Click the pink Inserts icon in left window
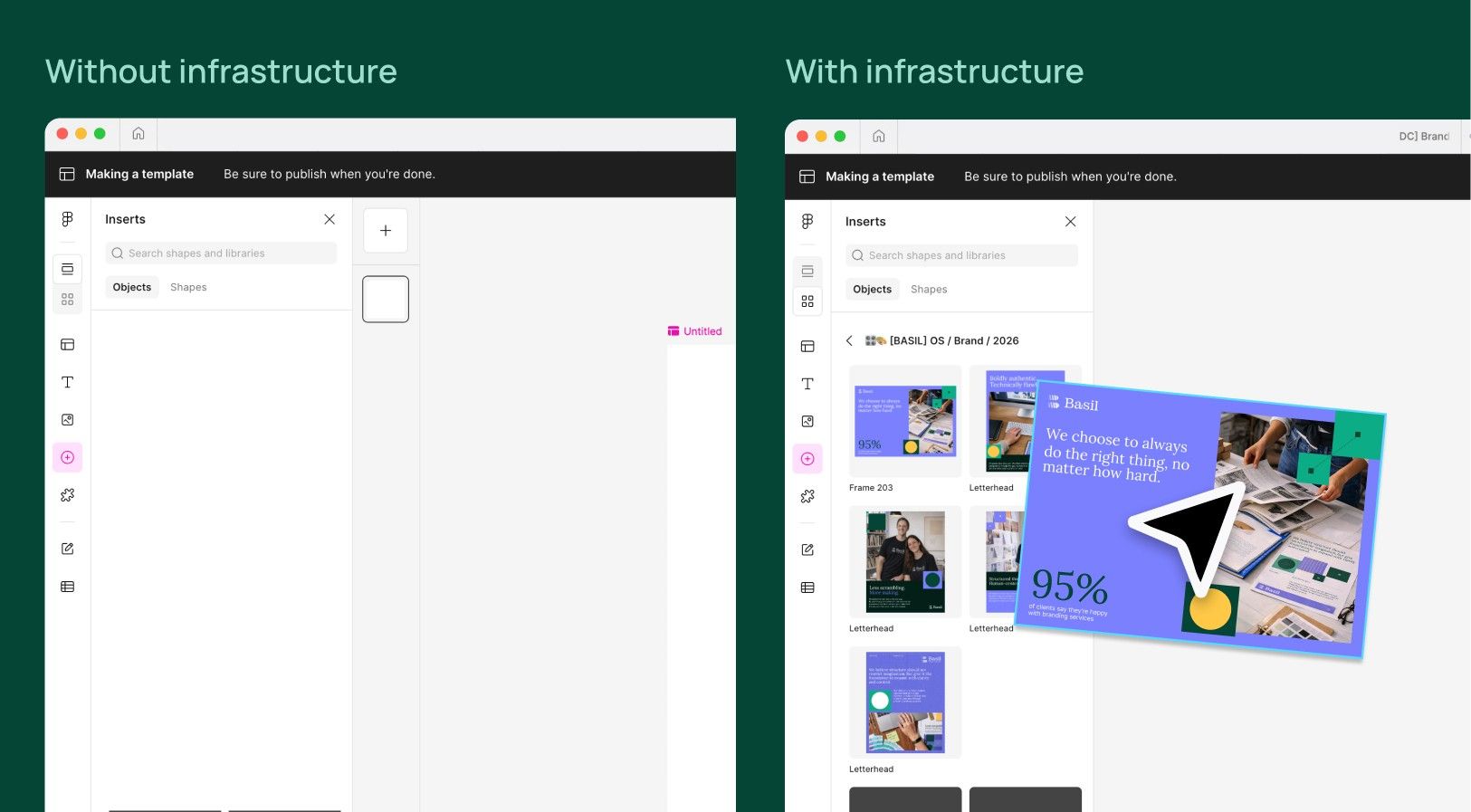 [68, 458]
